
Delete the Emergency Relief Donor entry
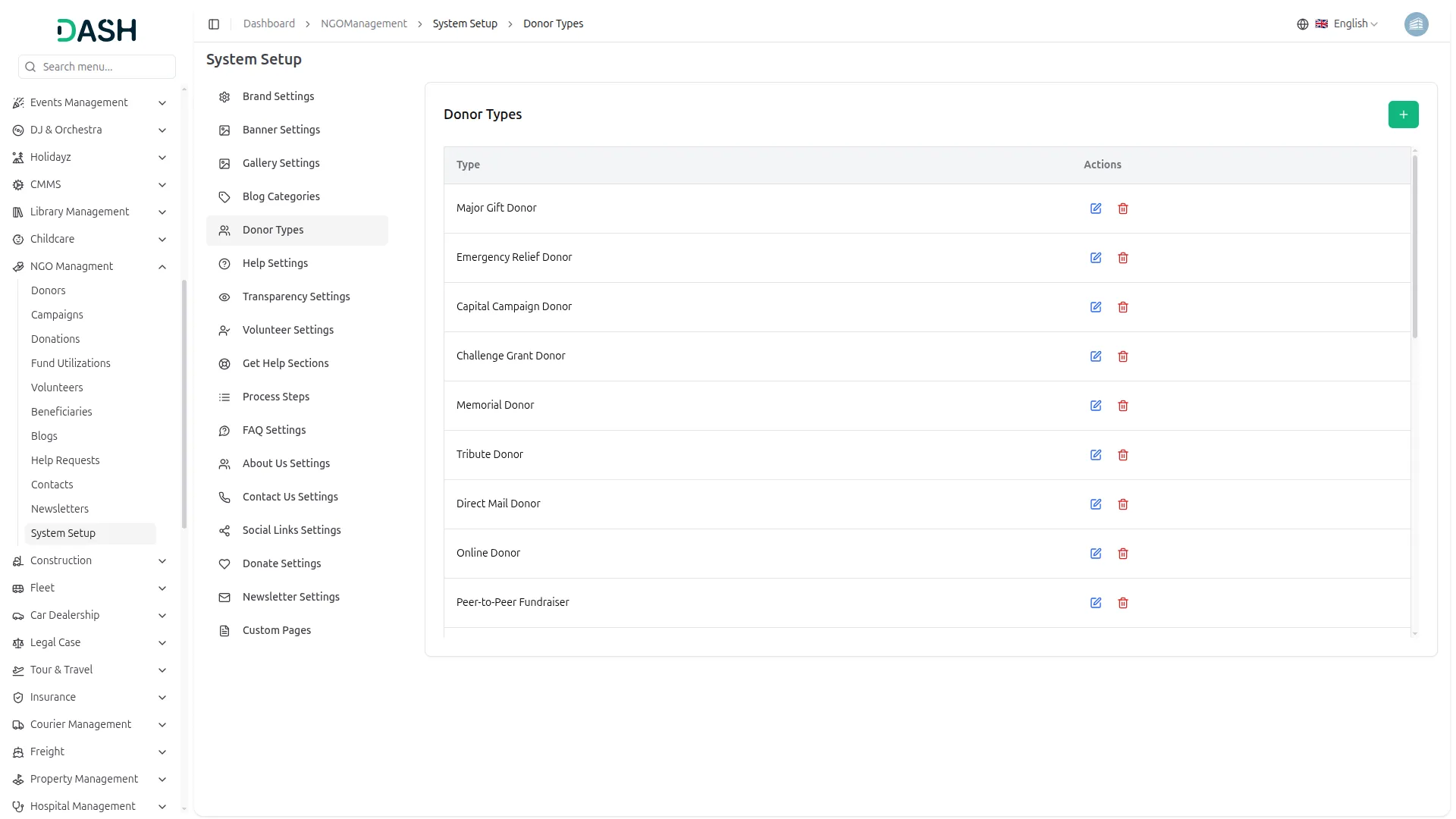tap(1123, 258)
